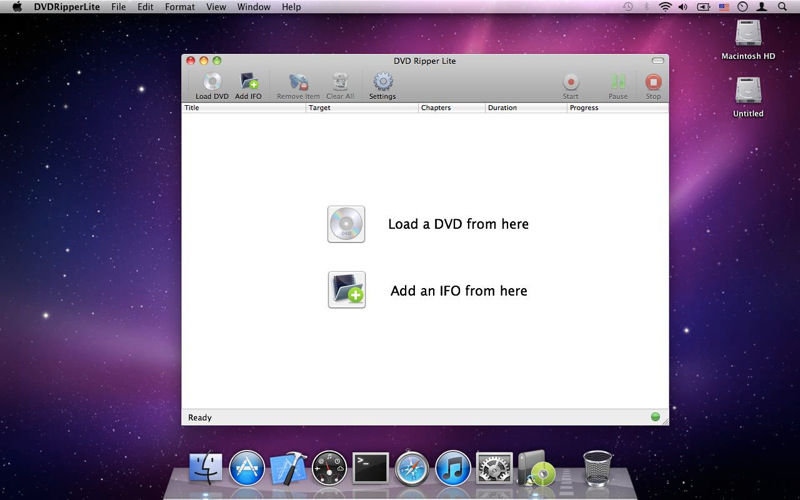Open the Format menu
The height and width of the screenshot is (500, 800).
[x=180, y=7]
